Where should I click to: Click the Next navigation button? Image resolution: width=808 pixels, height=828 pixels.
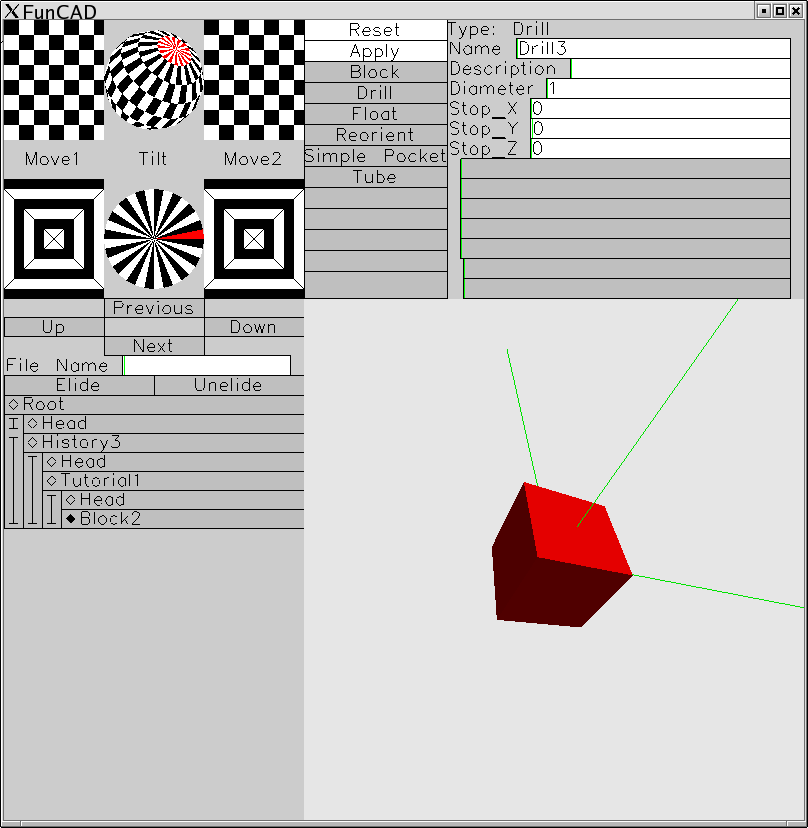tap(154, 346)
